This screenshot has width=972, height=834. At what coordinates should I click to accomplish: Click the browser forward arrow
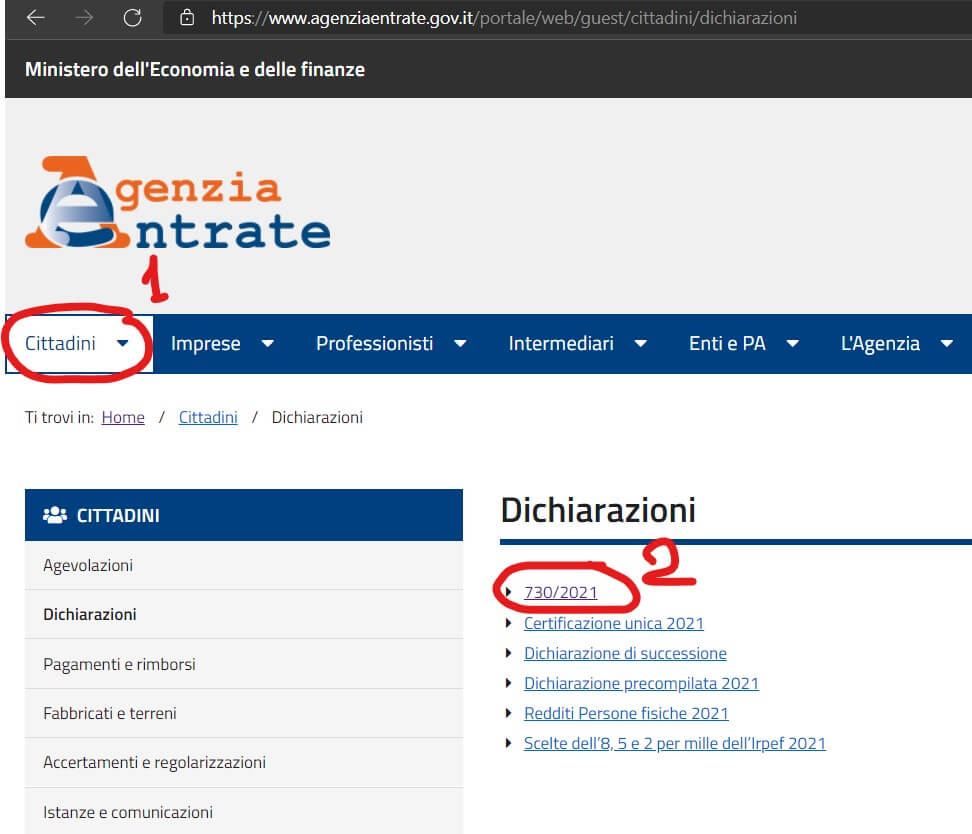[x=84, y=18]
